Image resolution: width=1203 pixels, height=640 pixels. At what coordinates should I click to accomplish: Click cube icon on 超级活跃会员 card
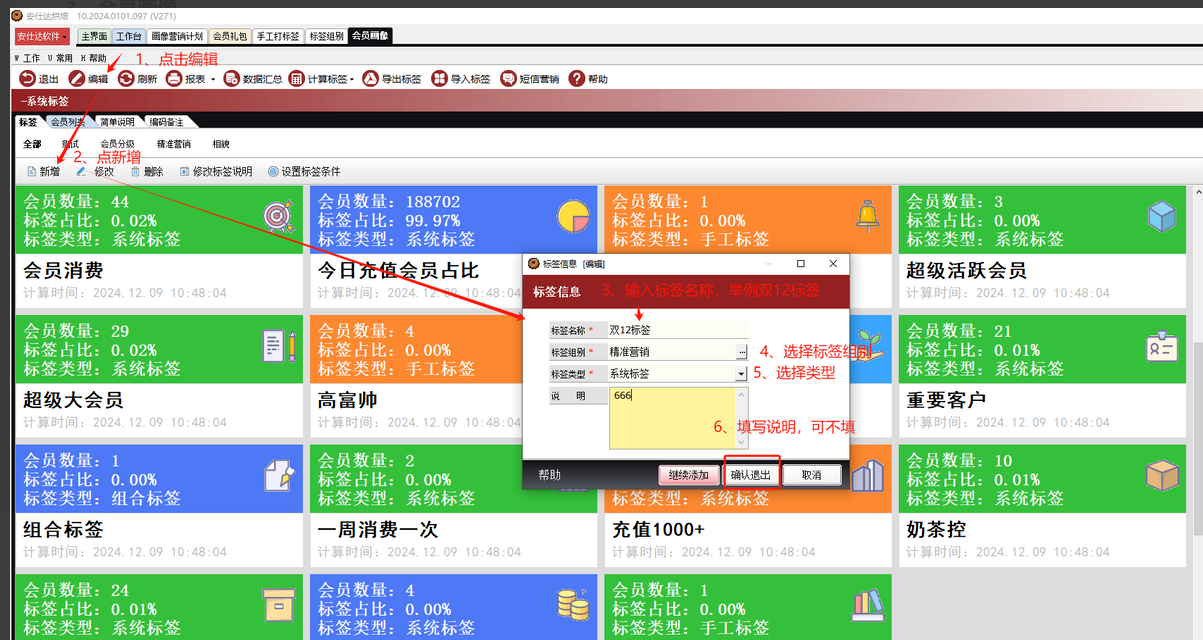(x=1162, y=215)
